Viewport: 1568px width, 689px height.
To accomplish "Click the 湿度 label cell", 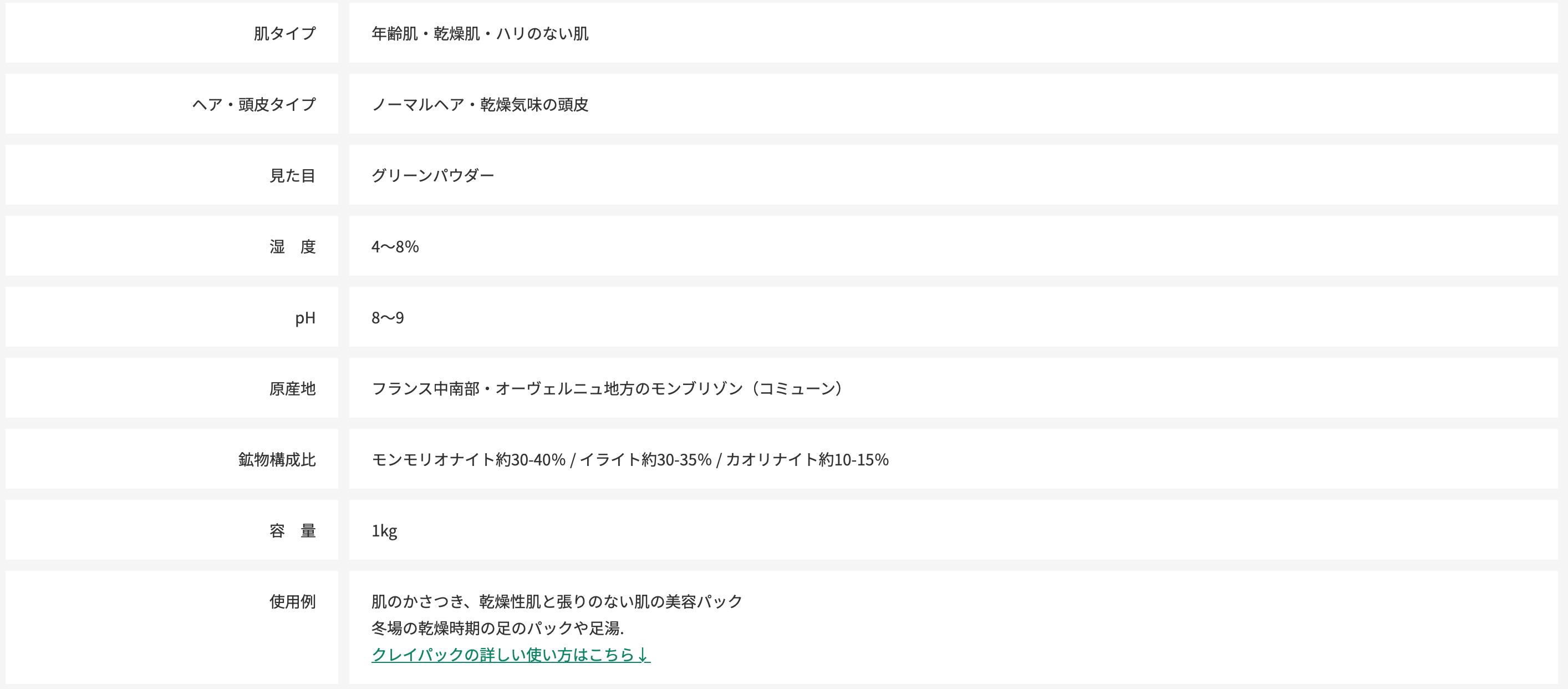I will [292, 247].
